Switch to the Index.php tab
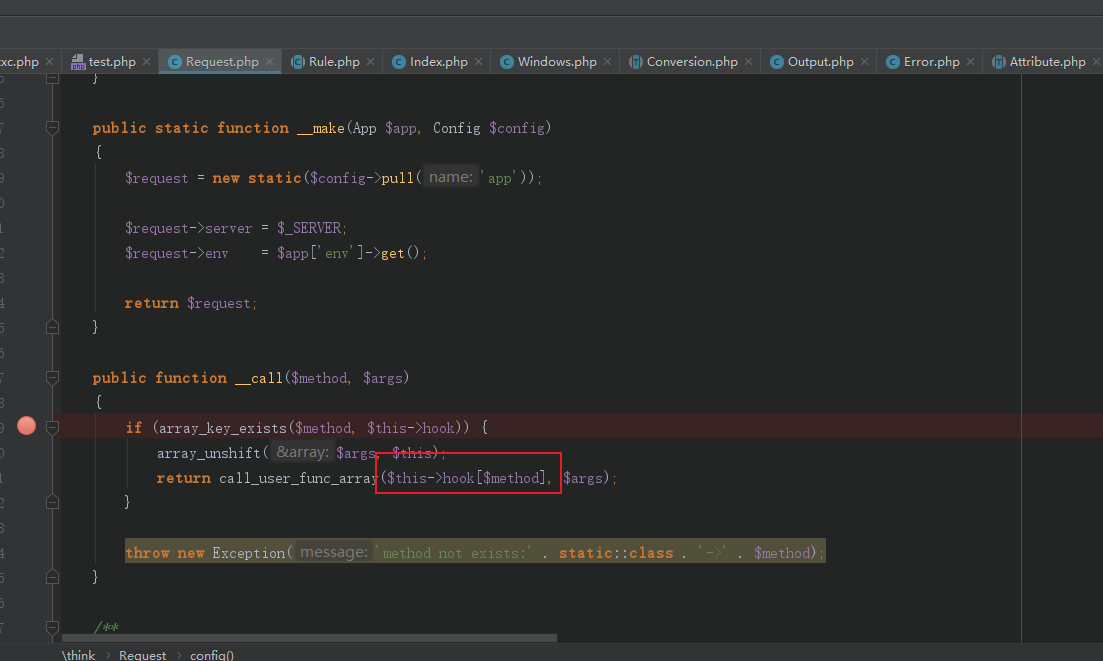 pyautogui.click(x=437, y=62)
